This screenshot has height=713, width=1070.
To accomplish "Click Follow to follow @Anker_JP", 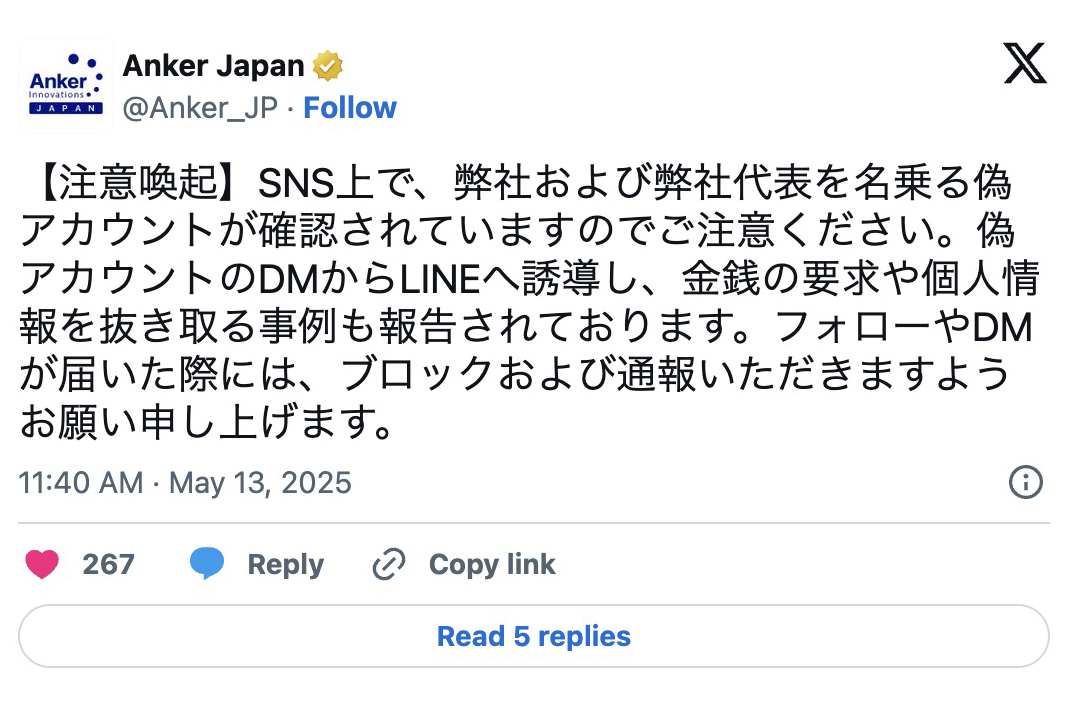I will tap(349, 107).
